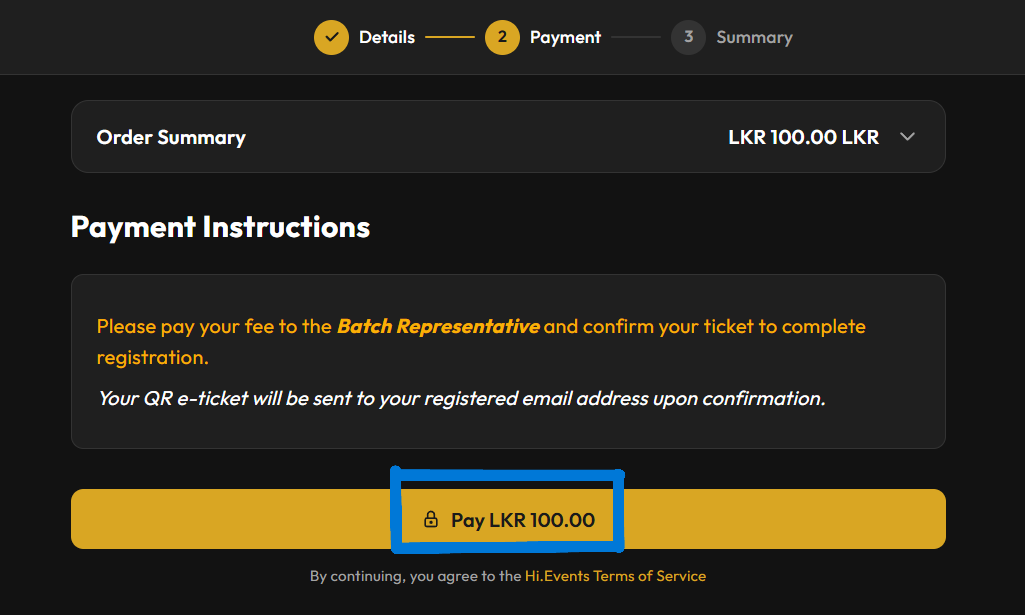Toggle the "Order Summary" title text
Image resolution: width=1025 pixels, height=615 pixels.
[171, 137]
